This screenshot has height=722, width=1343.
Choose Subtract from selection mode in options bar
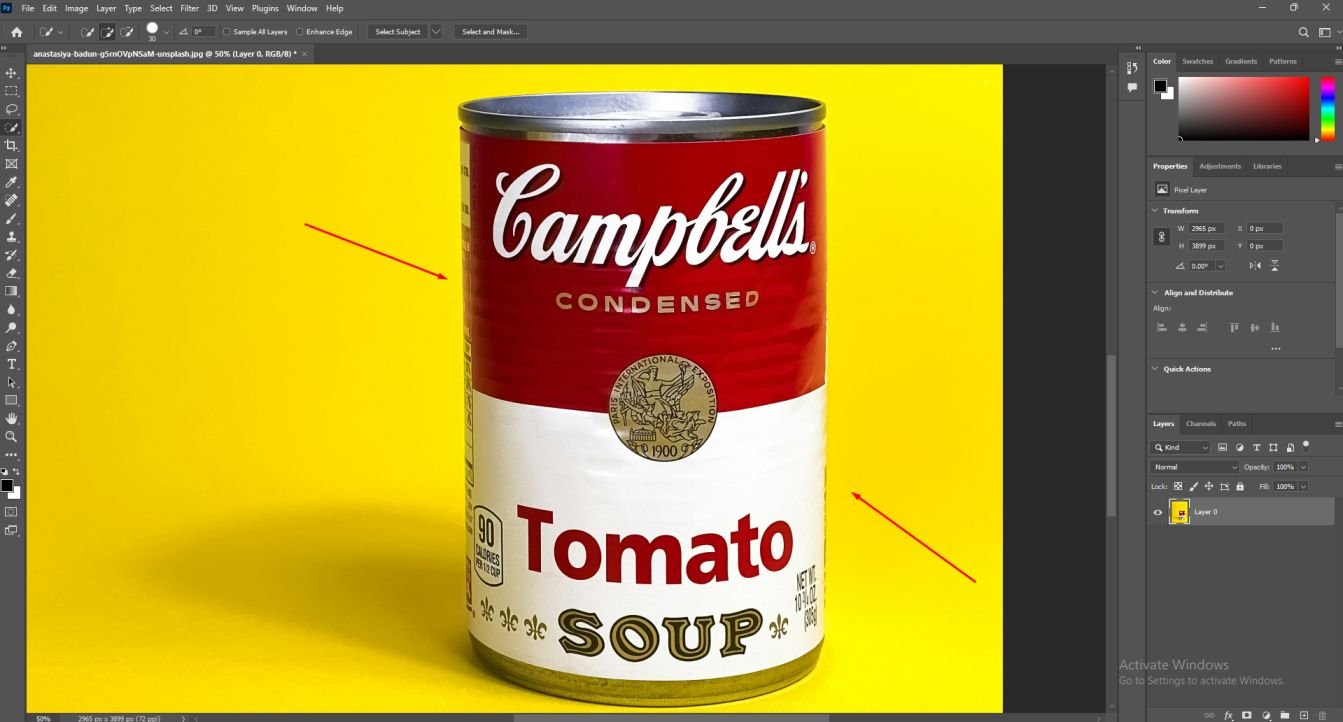click(x=127, y=32)
